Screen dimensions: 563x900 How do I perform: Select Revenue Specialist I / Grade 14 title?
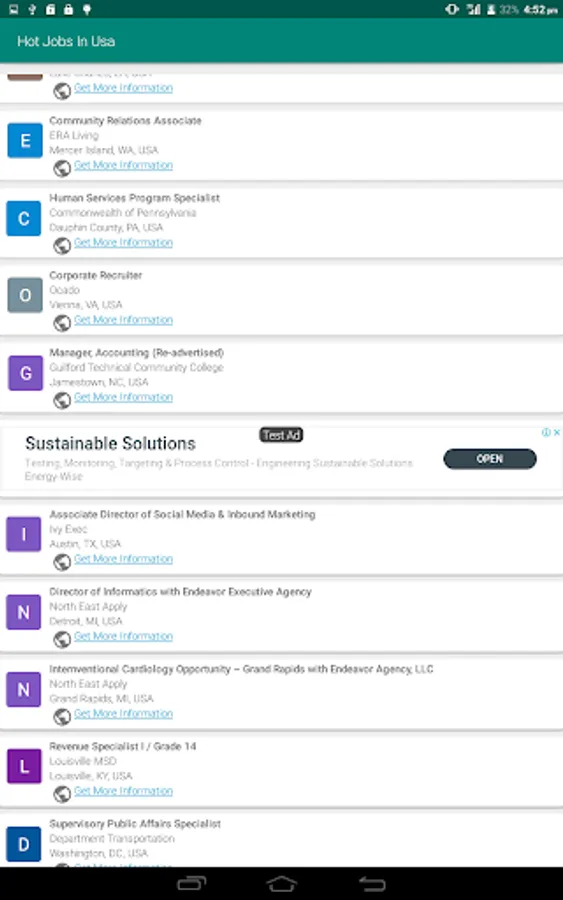tap(122, 746)
